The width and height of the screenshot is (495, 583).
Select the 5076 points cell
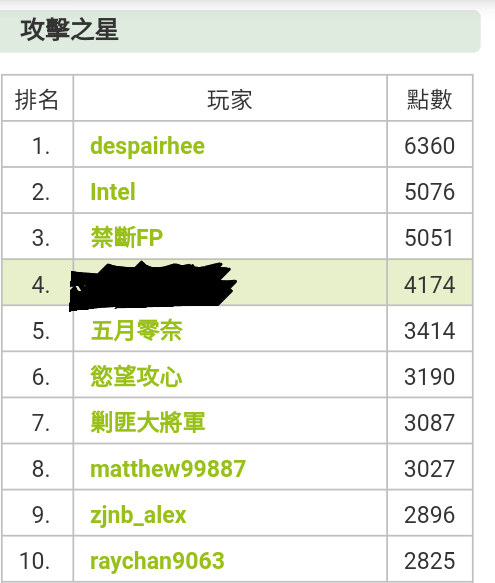pyautogui.click(x=430, y=192)
